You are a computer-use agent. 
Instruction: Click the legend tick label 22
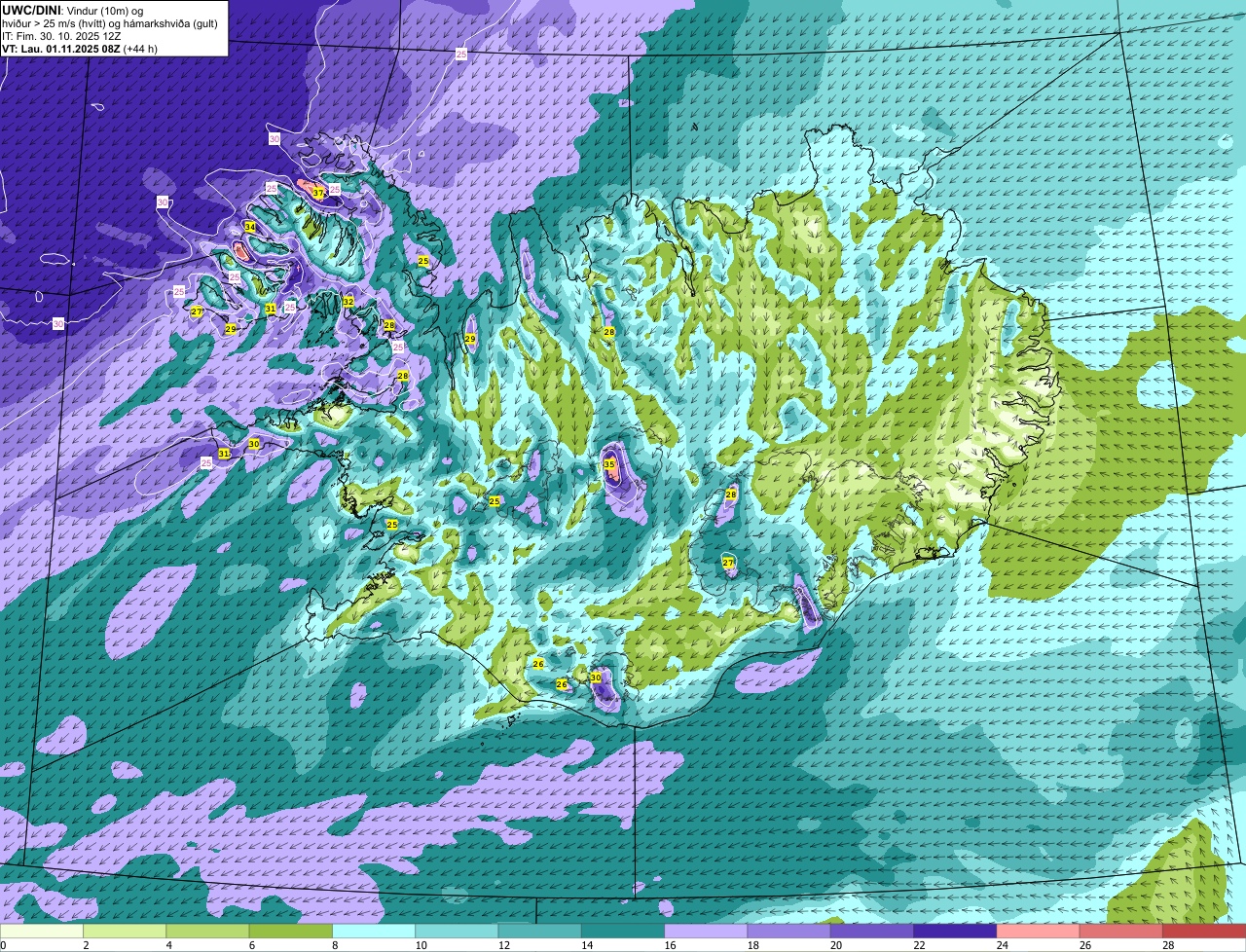coord(918,945)
